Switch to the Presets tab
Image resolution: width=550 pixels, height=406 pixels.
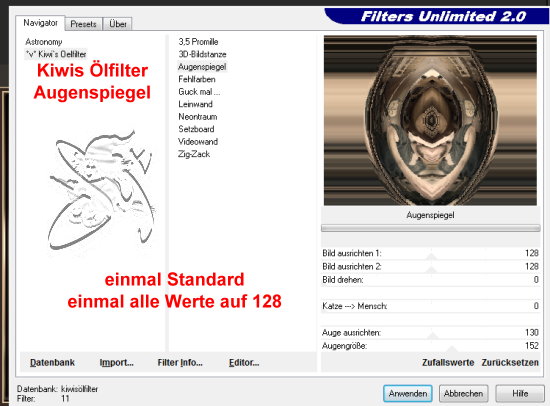click(x=83, y=24)
